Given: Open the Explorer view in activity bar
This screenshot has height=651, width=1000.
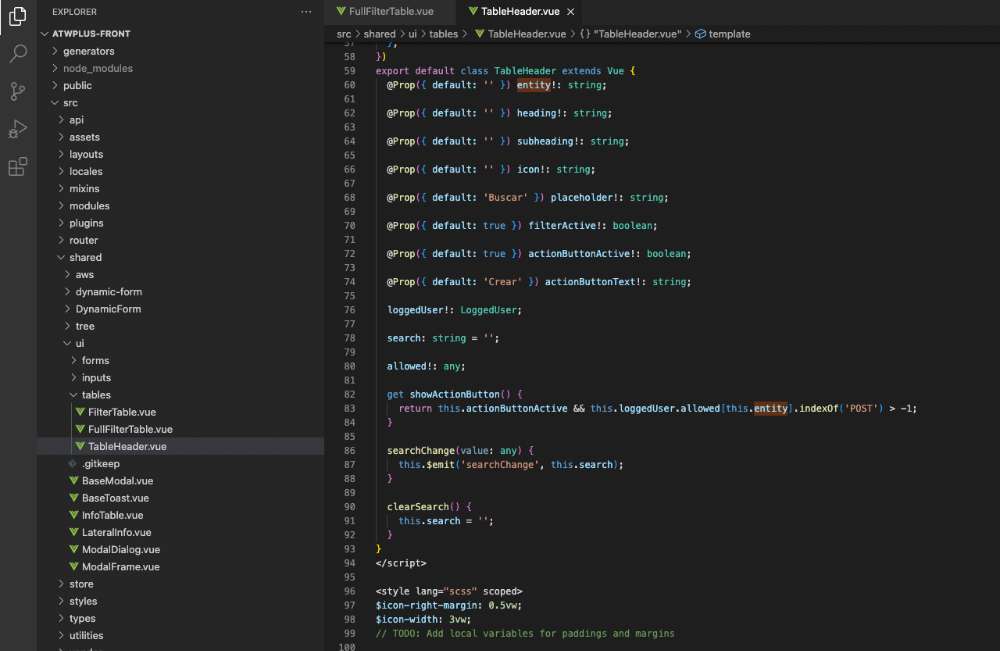Looking at the screenshot, I should [x=18, y=17].
